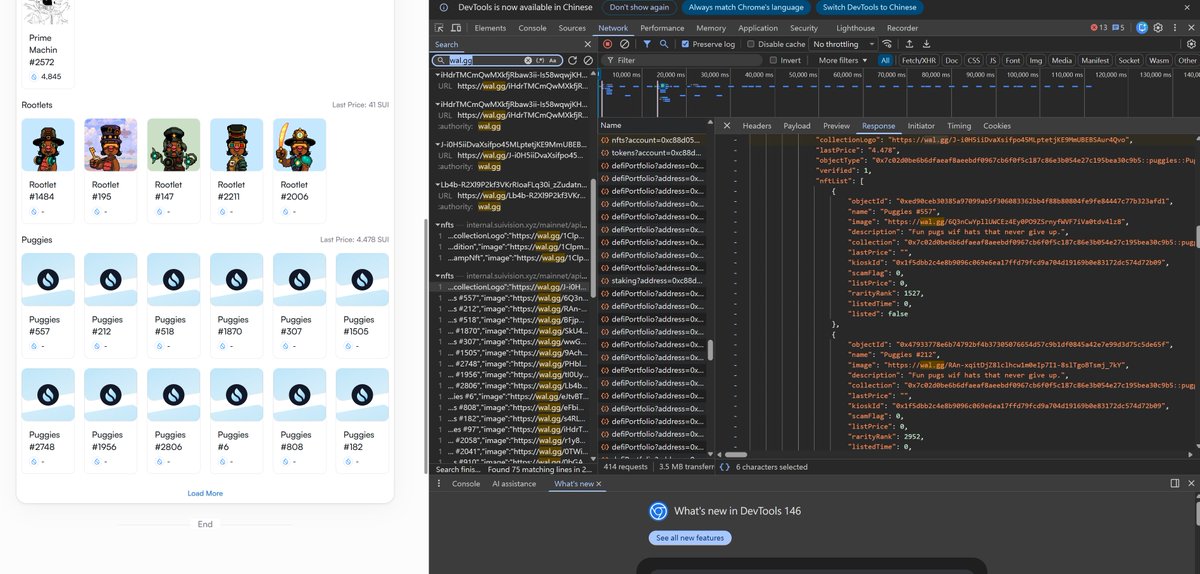Show the Payload tab of request
The height and width of the screenshot is (574, 1200).
[797, 126]
